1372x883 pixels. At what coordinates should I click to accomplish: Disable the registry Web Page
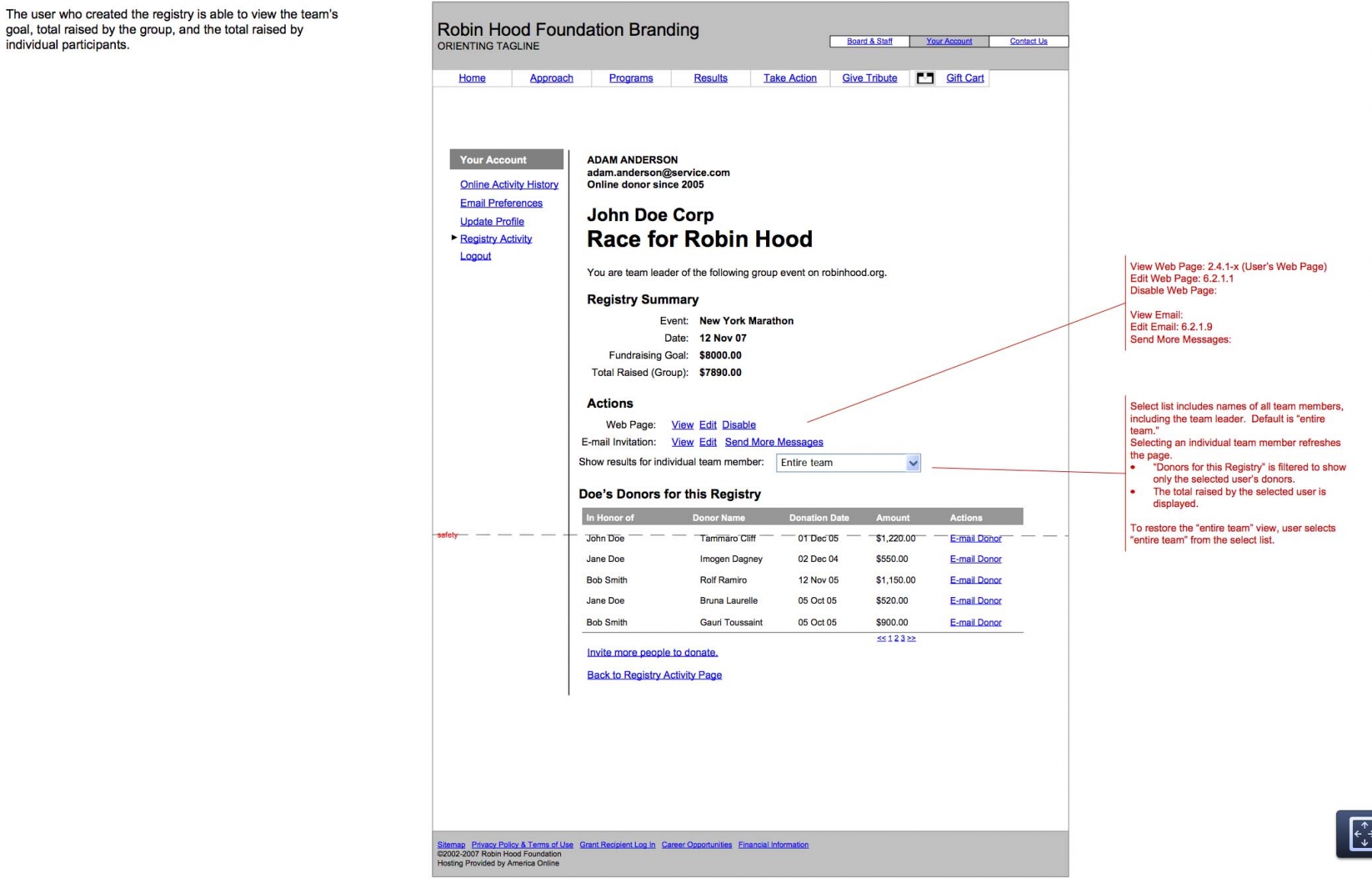pos(739,425)
